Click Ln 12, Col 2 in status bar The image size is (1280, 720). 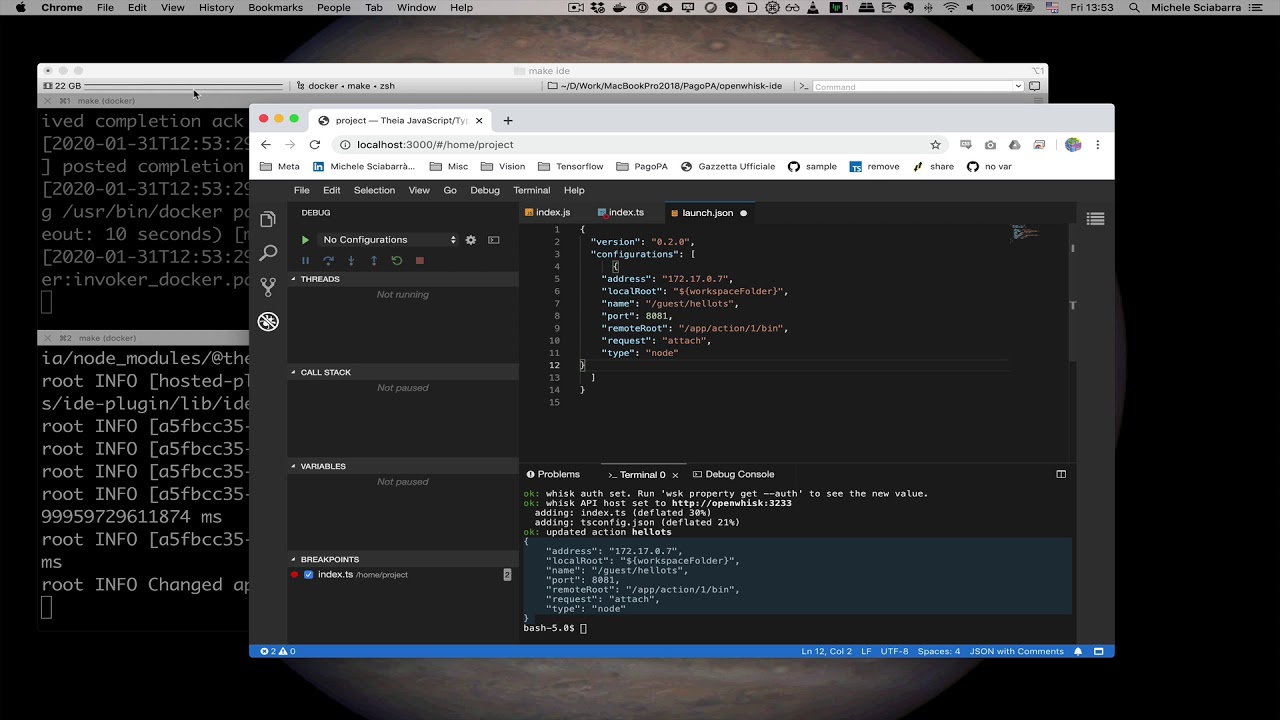point(826,652)
